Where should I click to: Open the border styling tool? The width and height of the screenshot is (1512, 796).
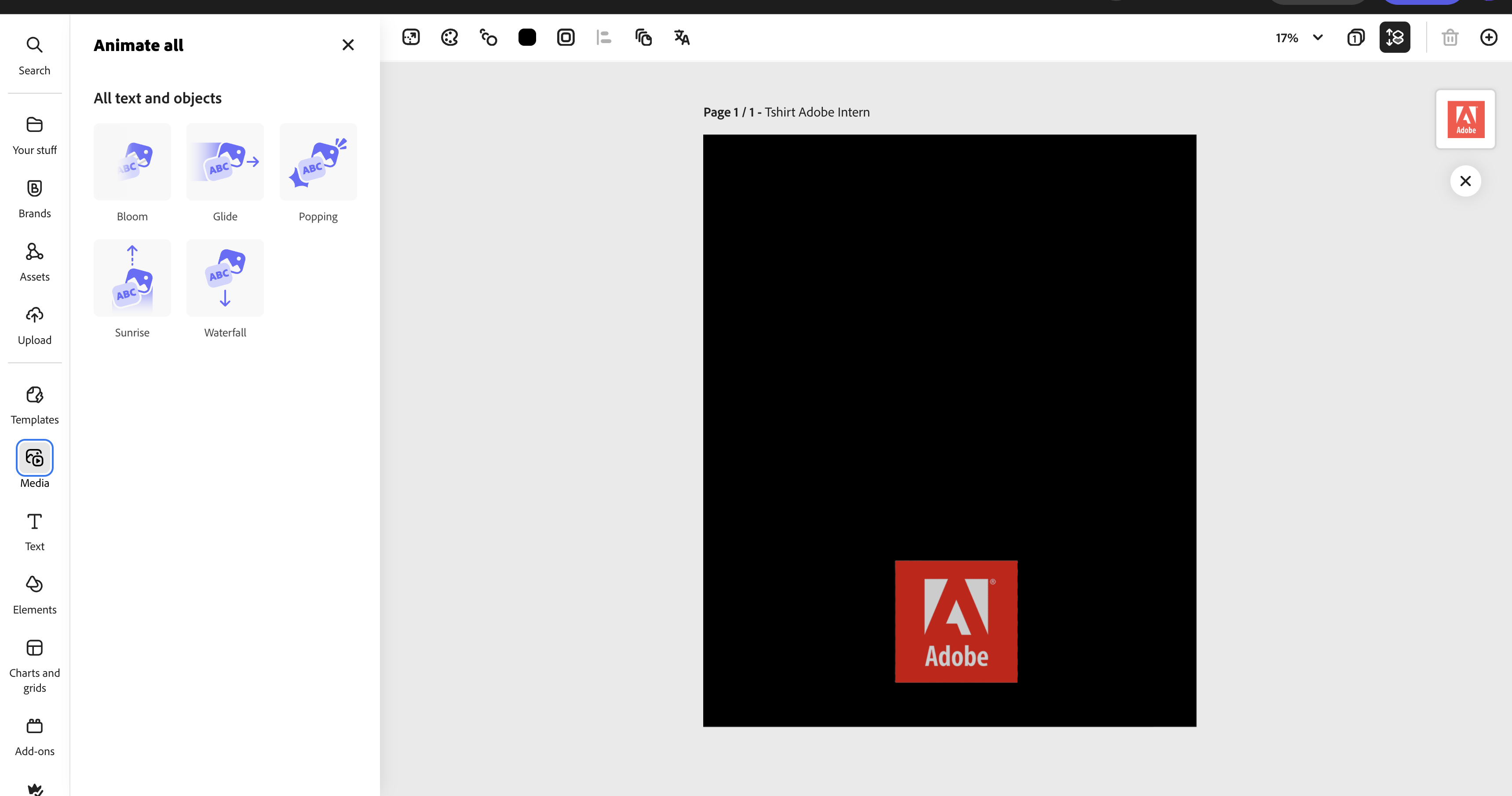pyautogui.click(x=566, y=37)
